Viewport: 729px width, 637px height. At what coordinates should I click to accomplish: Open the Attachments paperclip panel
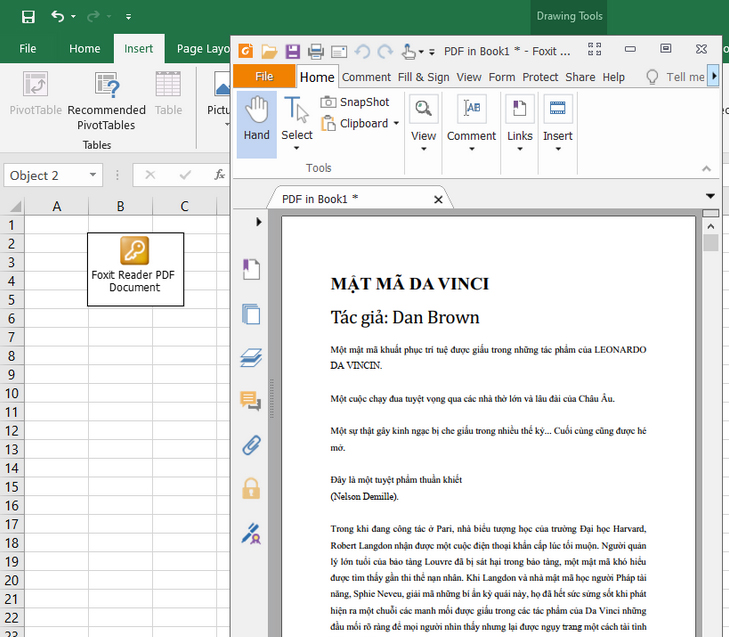[x=252, y=445]
